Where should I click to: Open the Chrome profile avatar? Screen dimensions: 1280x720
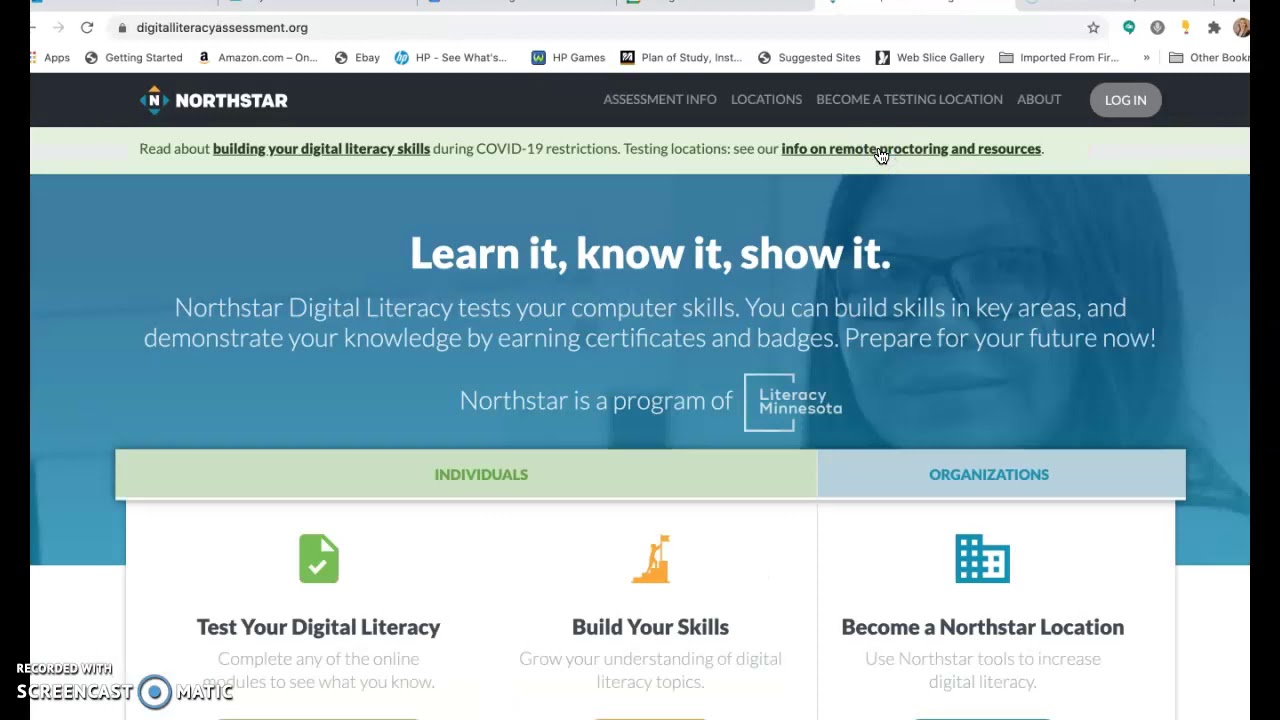(x=1241, y=28)
